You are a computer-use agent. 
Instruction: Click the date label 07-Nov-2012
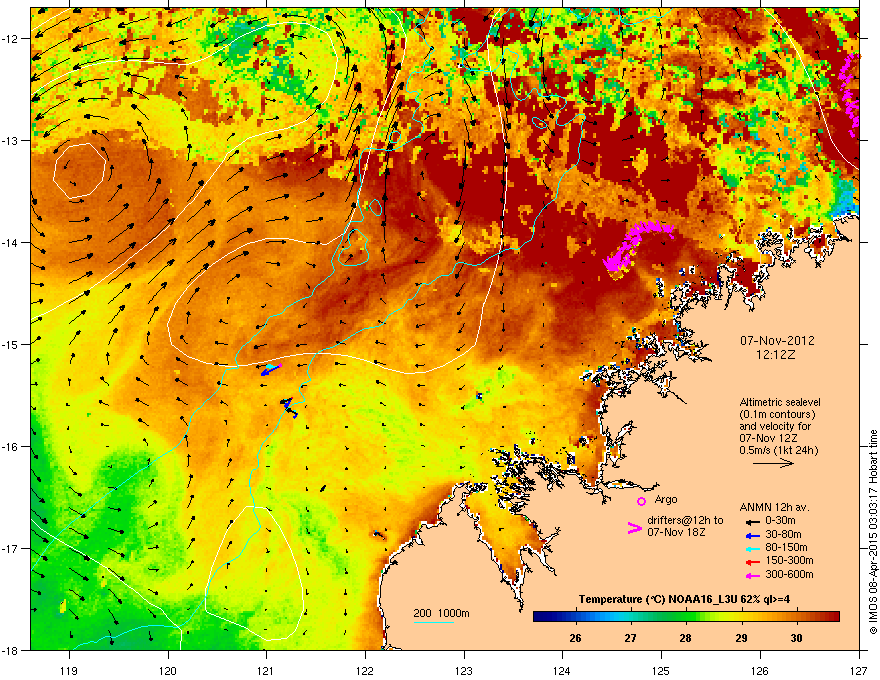pos(777,341)
